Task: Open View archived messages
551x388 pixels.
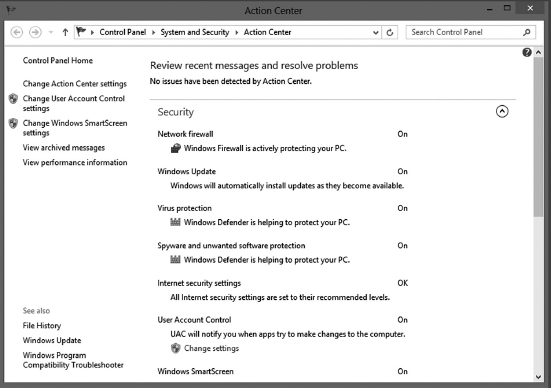Action: click(64, 148)
